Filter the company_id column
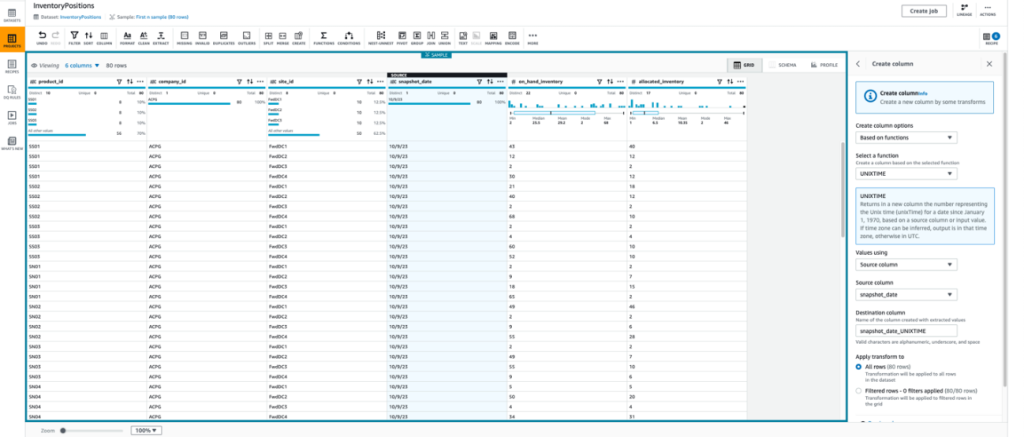 click(x=239, y=82)
